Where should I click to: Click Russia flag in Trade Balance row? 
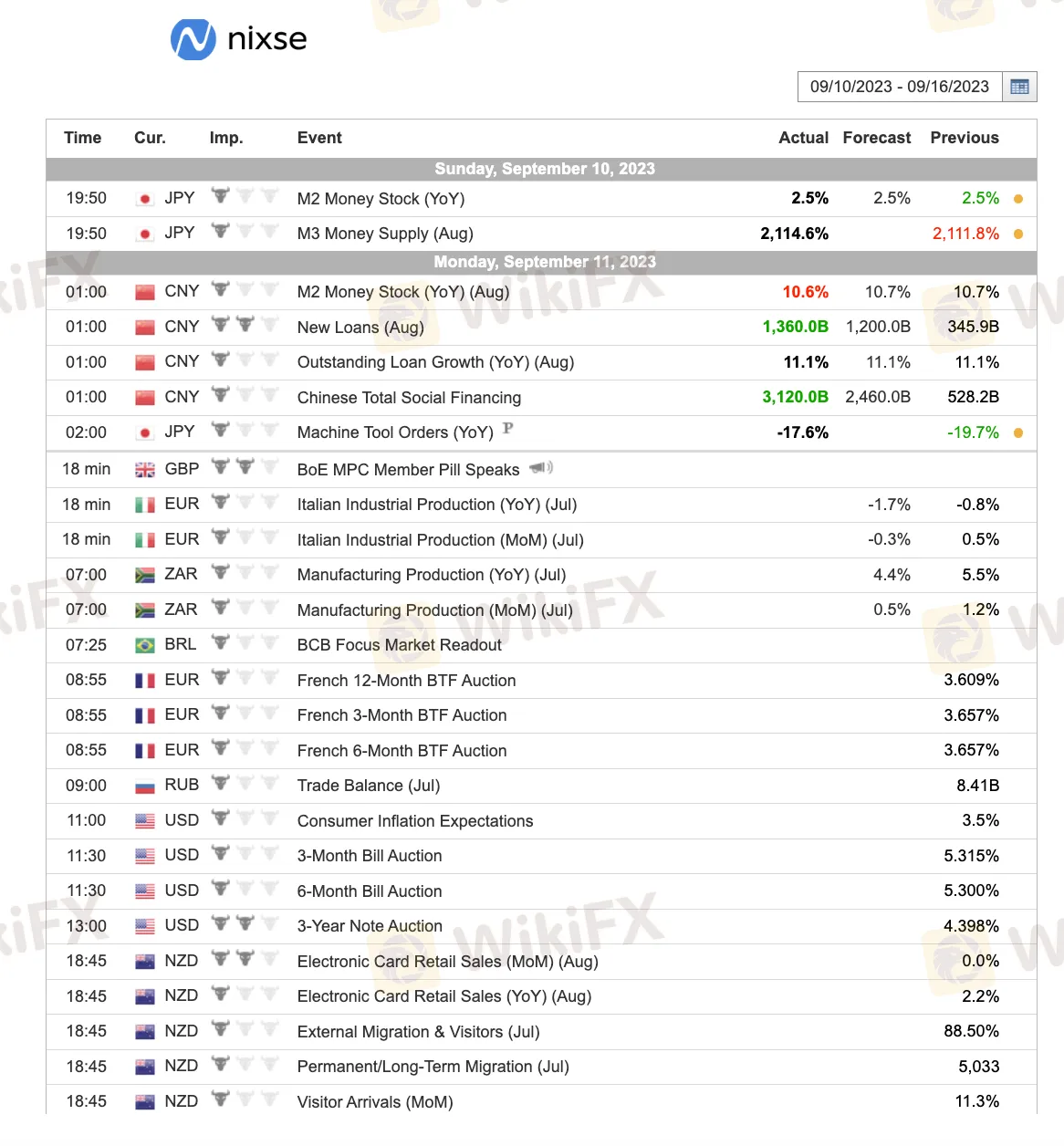coord(144,787)
